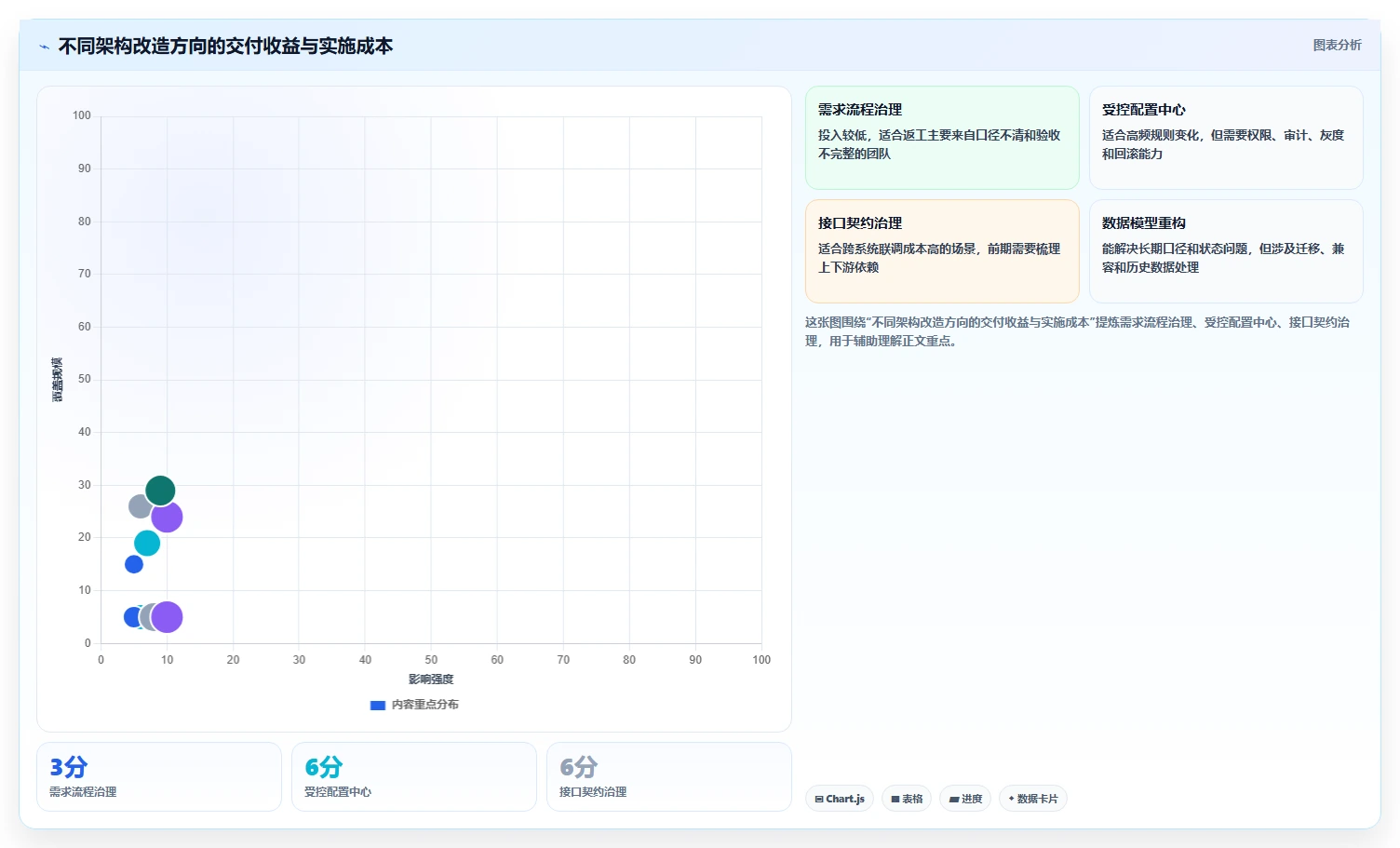Click the chart title 不同架构改造方向的交付收益与实施成本
This screenshot has height=848, width=1400.
tap(225, 46)
